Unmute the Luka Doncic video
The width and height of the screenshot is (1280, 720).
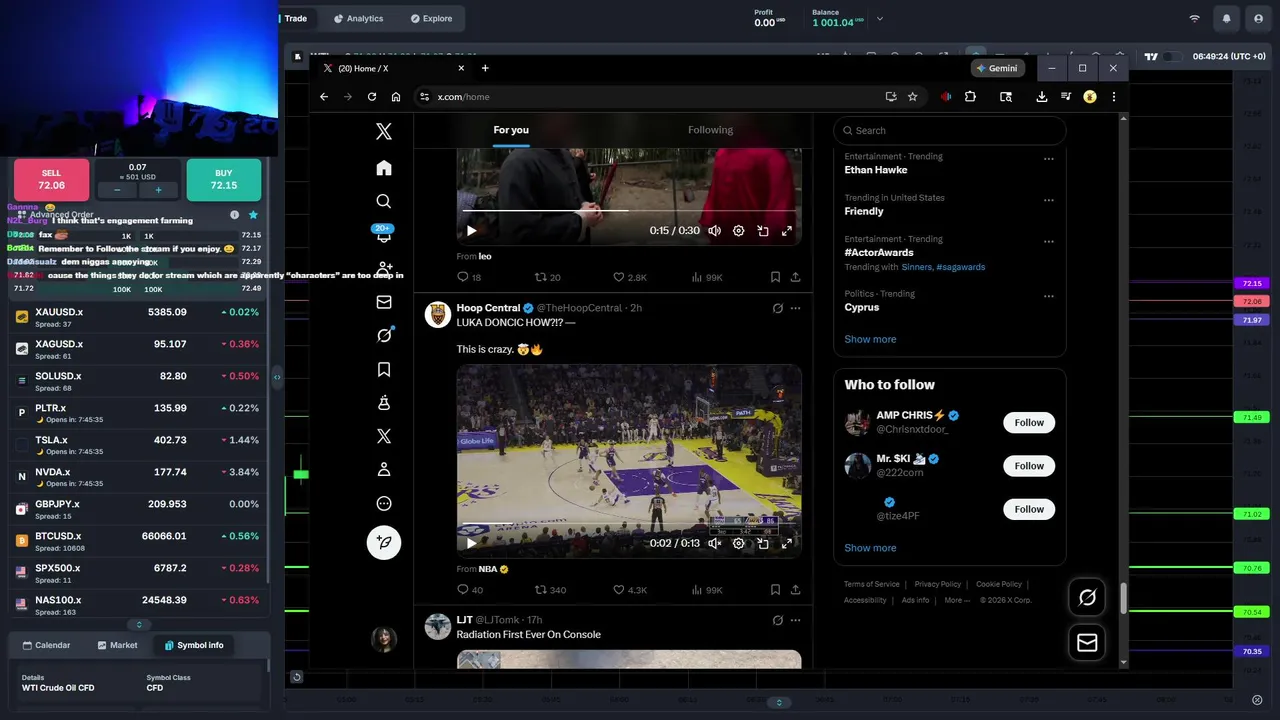pyautogui.click(x=714, y=543)
